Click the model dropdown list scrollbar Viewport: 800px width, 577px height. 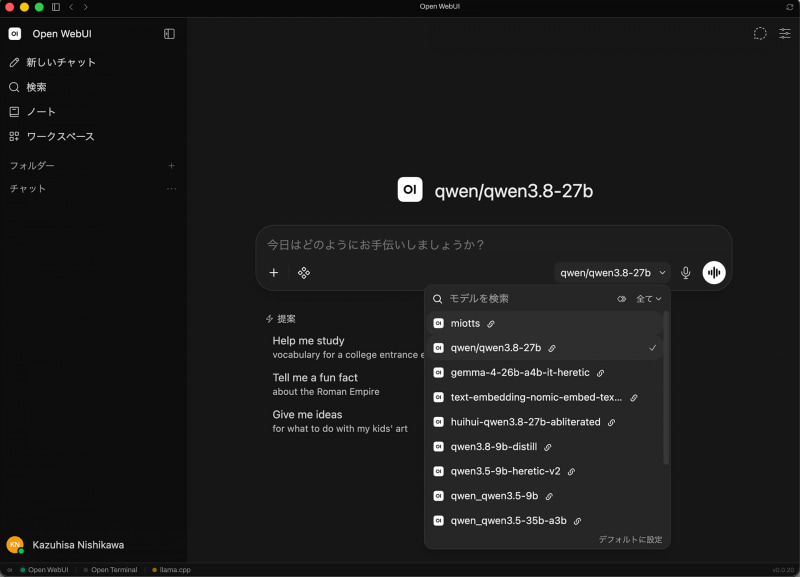666,388
